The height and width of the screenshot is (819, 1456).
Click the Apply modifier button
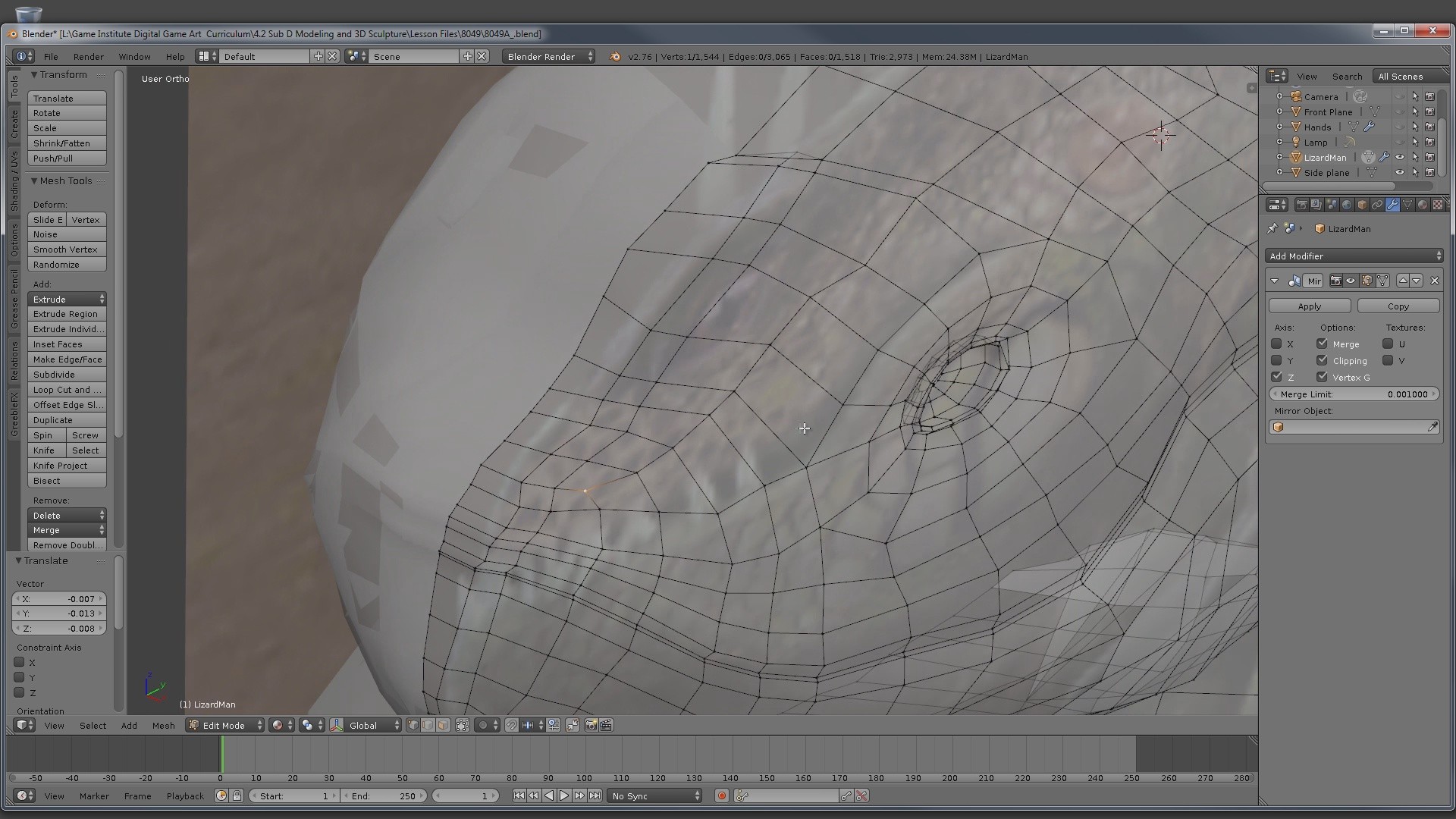tap(1310, 306)
